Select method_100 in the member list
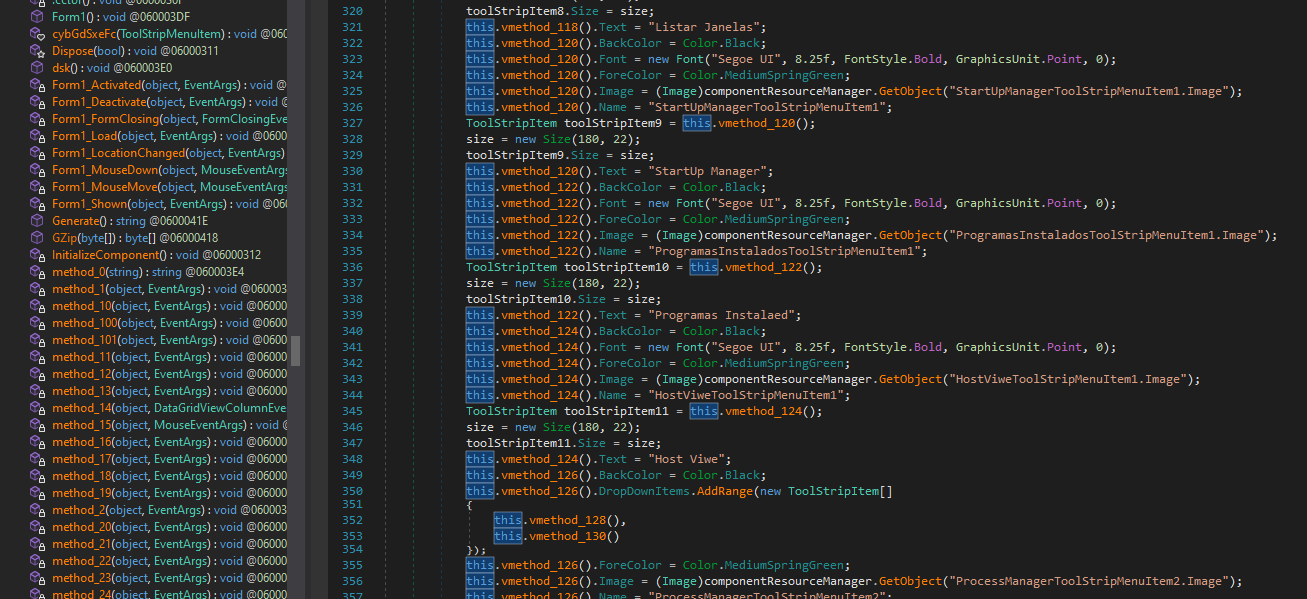1307x599 pixels. [x=84, y=323]
